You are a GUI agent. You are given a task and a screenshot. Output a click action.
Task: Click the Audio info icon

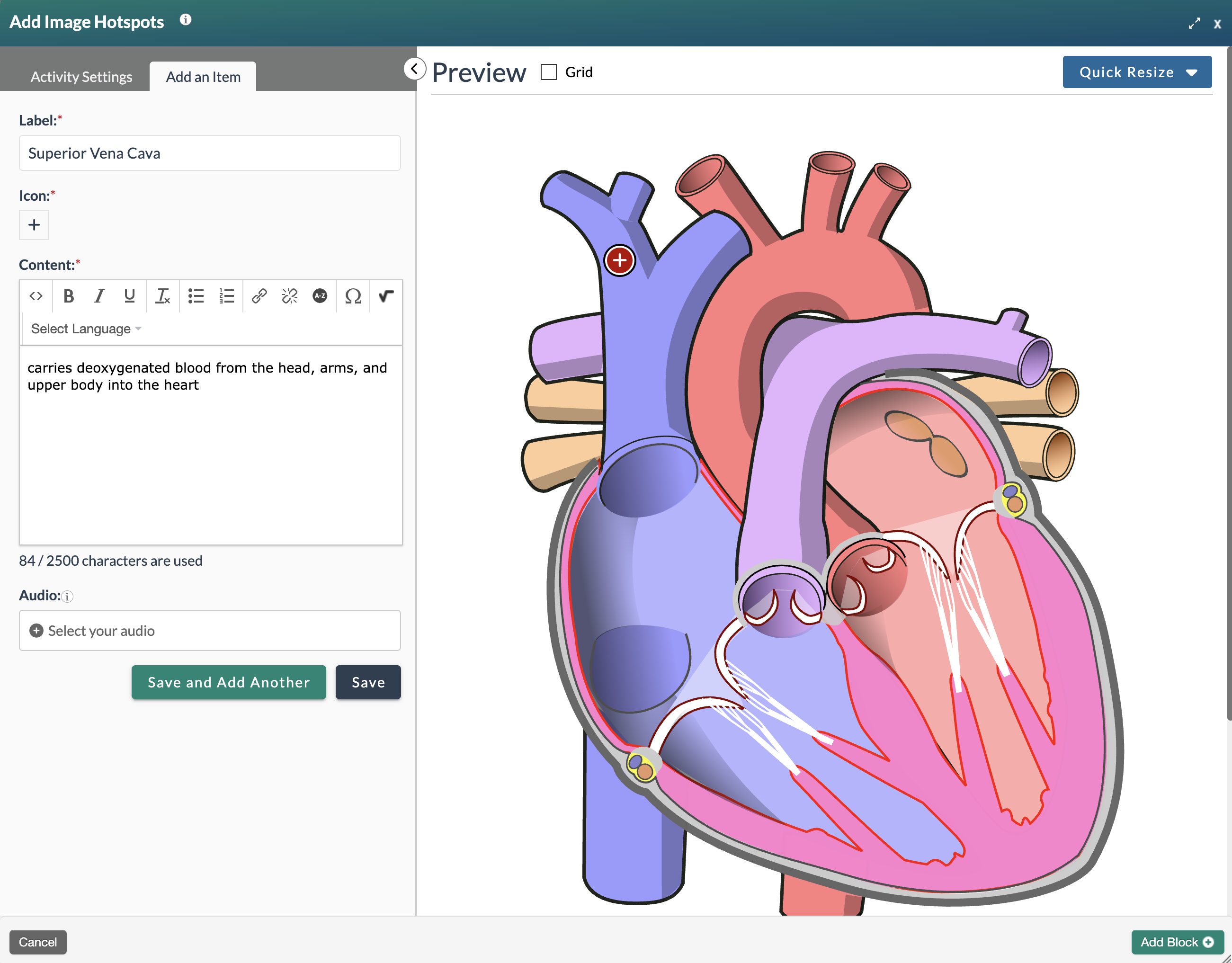pyautogui.click(x=67, y=596)
